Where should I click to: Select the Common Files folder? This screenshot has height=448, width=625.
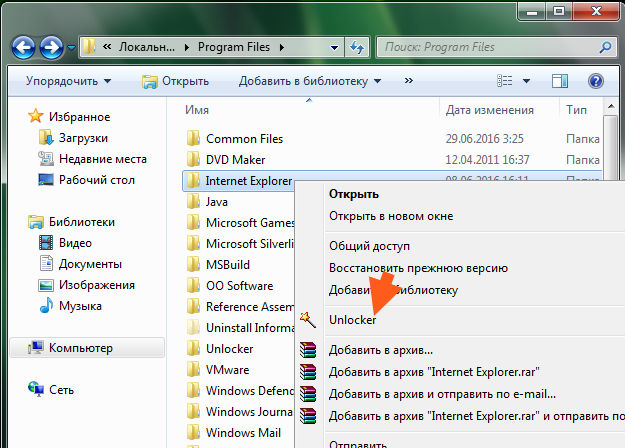(244, 139)
